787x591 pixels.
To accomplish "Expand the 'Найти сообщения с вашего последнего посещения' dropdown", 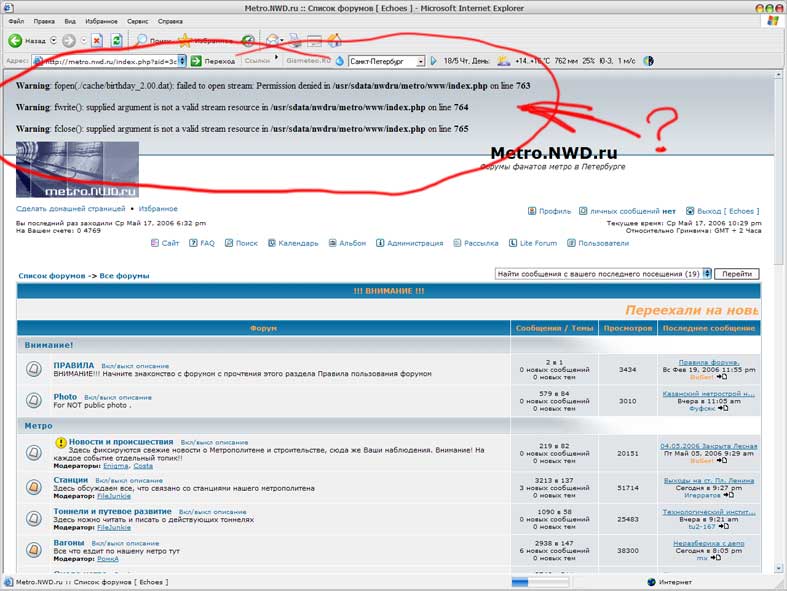I will (x=707, y=273).
